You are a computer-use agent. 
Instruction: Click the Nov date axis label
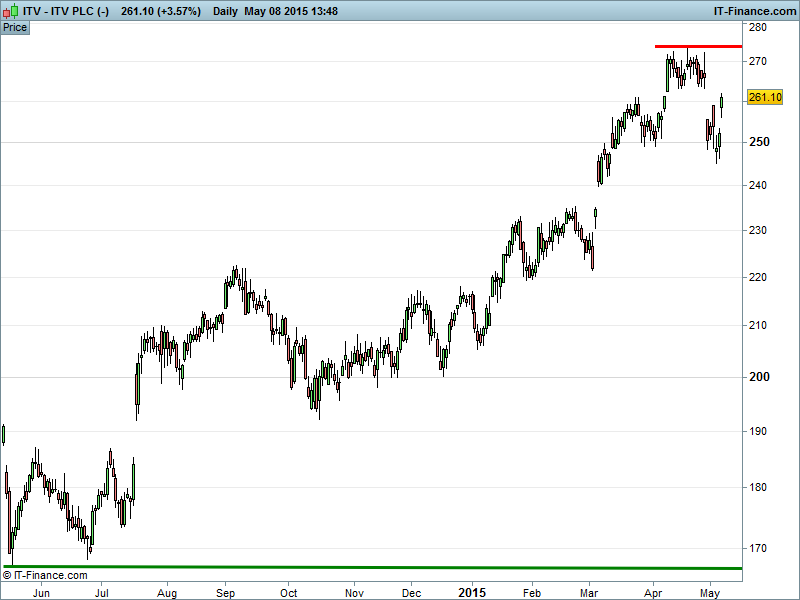tap(354, 593)
